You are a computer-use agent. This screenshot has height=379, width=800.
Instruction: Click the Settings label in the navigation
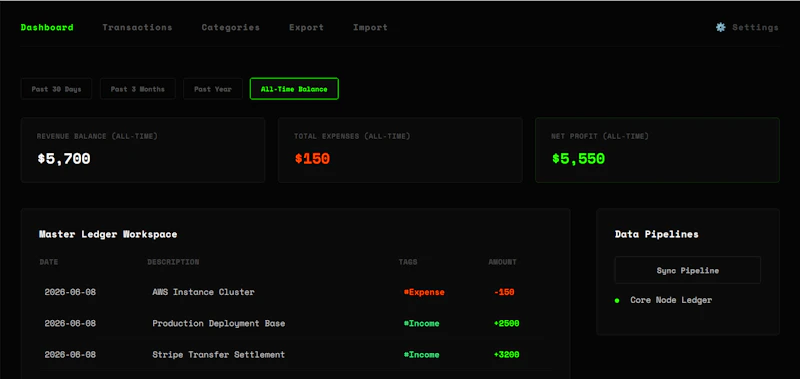tap(756, 28)
